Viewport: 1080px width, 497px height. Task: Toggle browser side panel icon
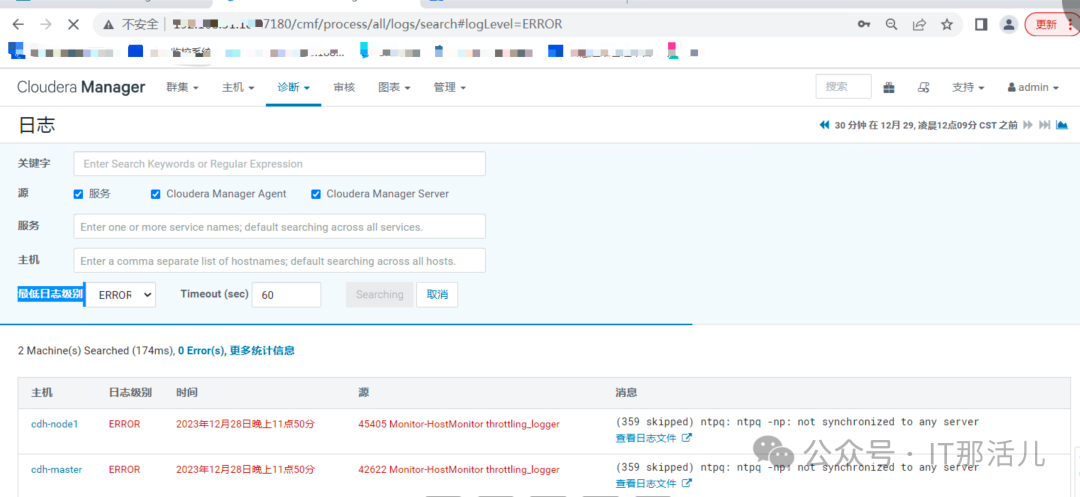coord(981,25)
